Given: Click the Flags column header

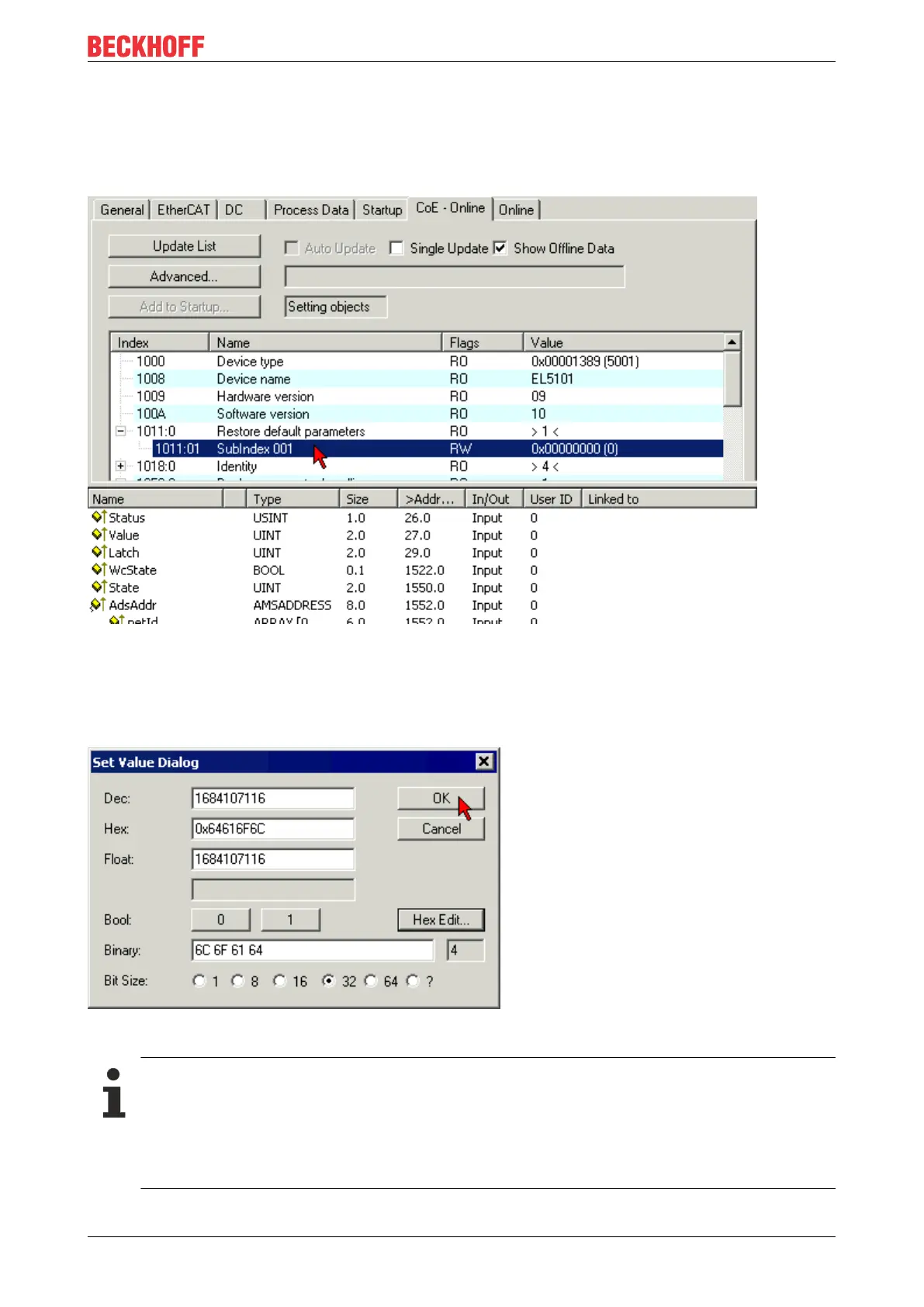Looking at the screenshot, I should 483,342.
